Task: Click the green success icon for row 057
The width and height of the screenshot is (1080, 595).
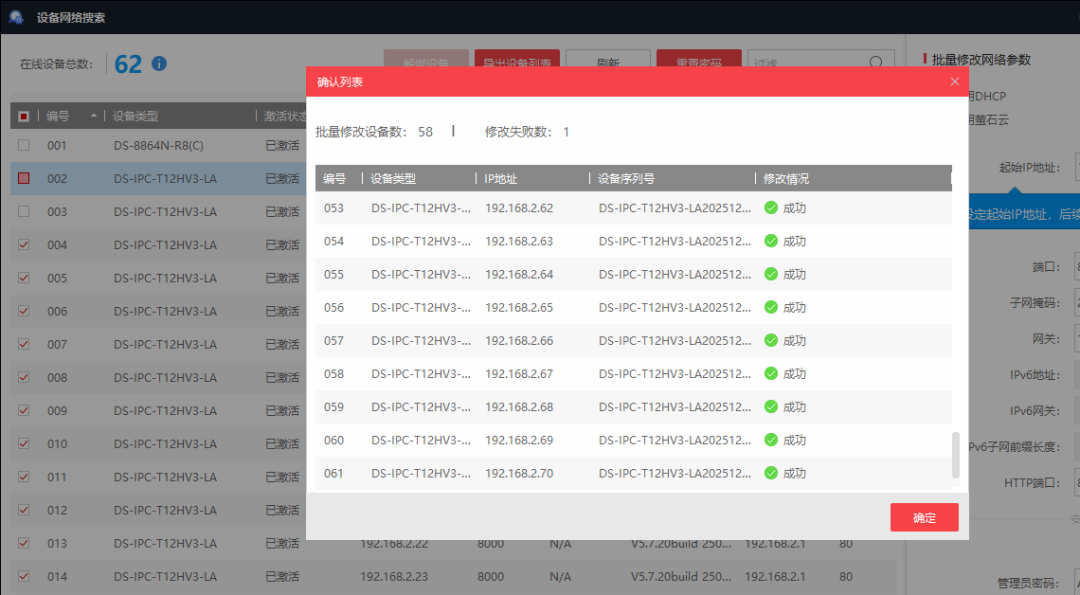Action: [x=771, y=341]
